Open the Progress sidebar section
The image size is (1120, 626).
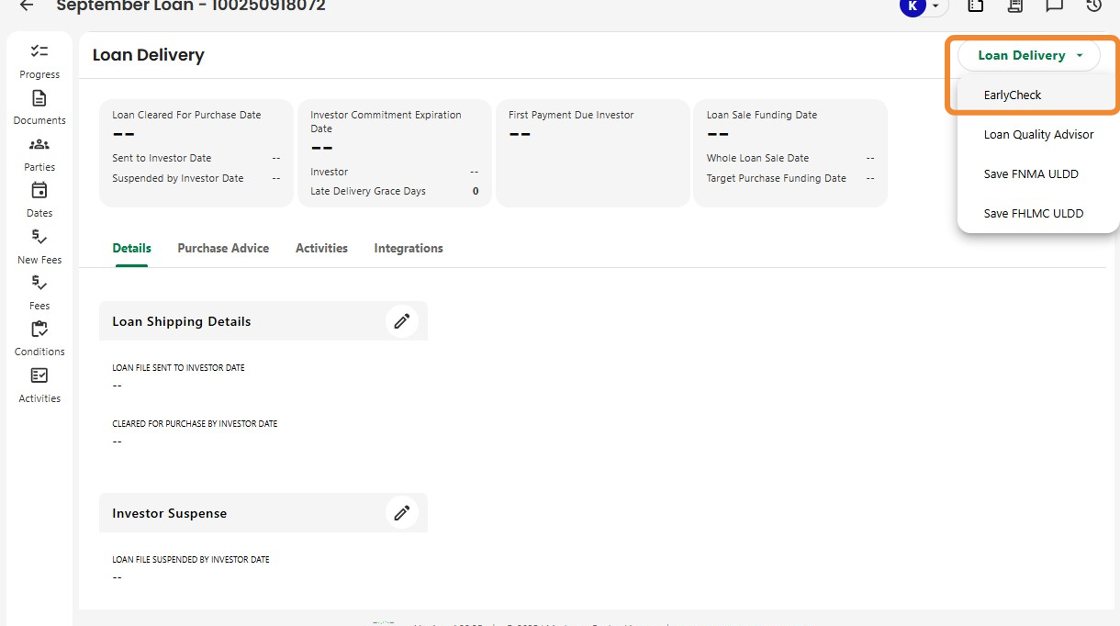[39, 60]
